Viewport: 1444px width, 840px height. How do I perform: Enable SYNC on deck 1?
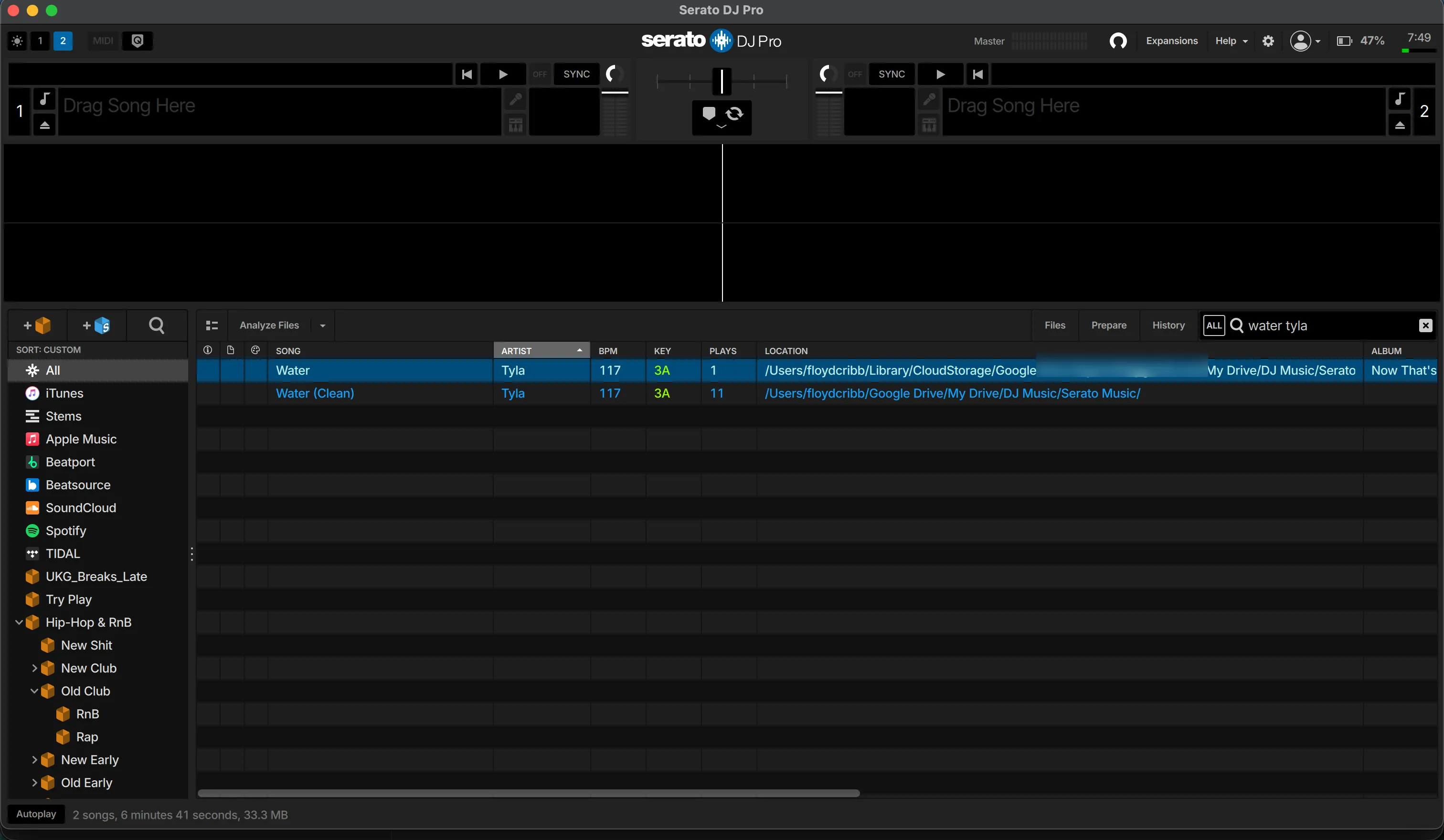click(x=576, y=74)
